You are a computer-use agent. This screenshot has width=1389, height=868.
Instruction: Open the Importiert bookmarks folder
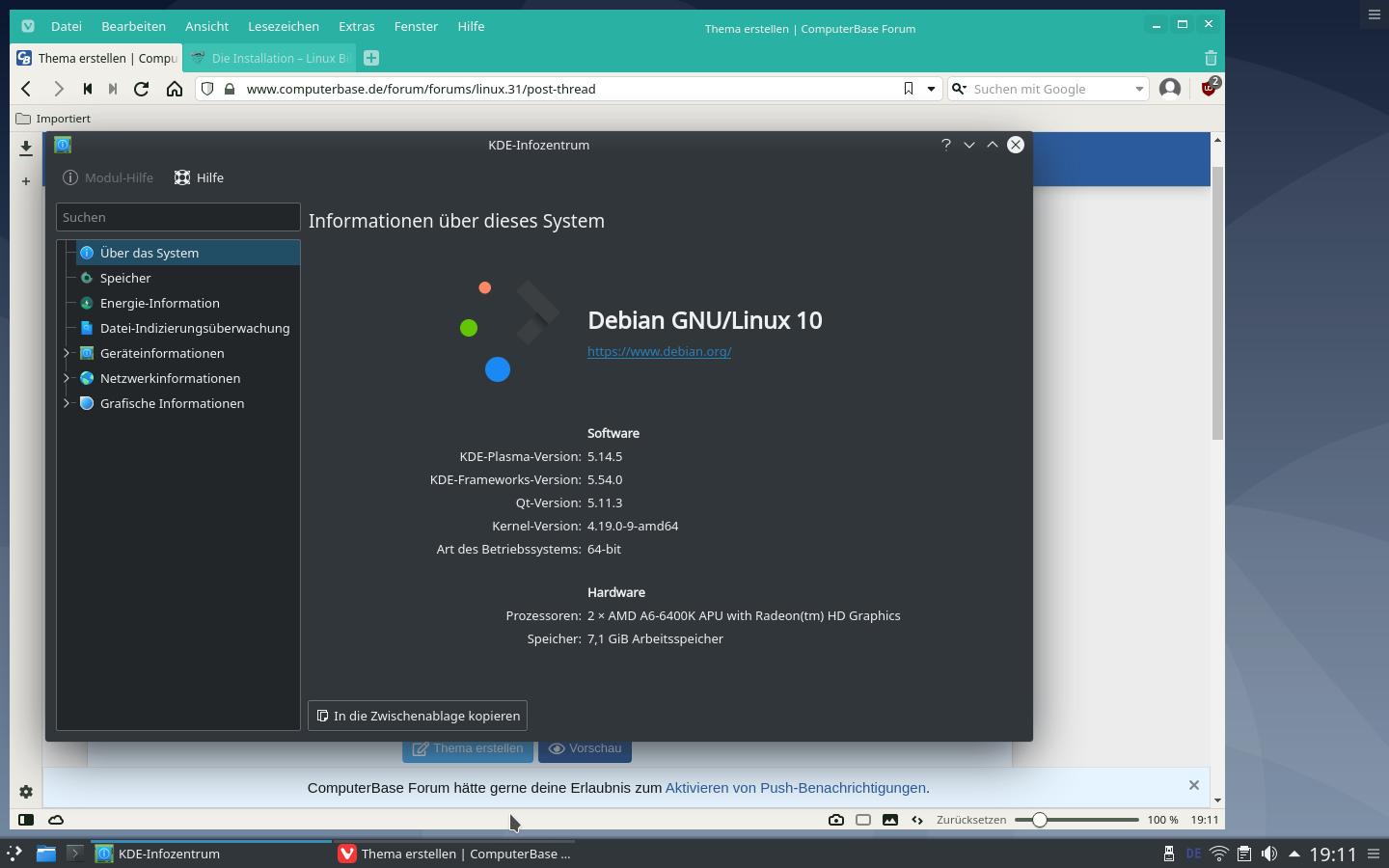pyautogui.click(x=53, y=119)
